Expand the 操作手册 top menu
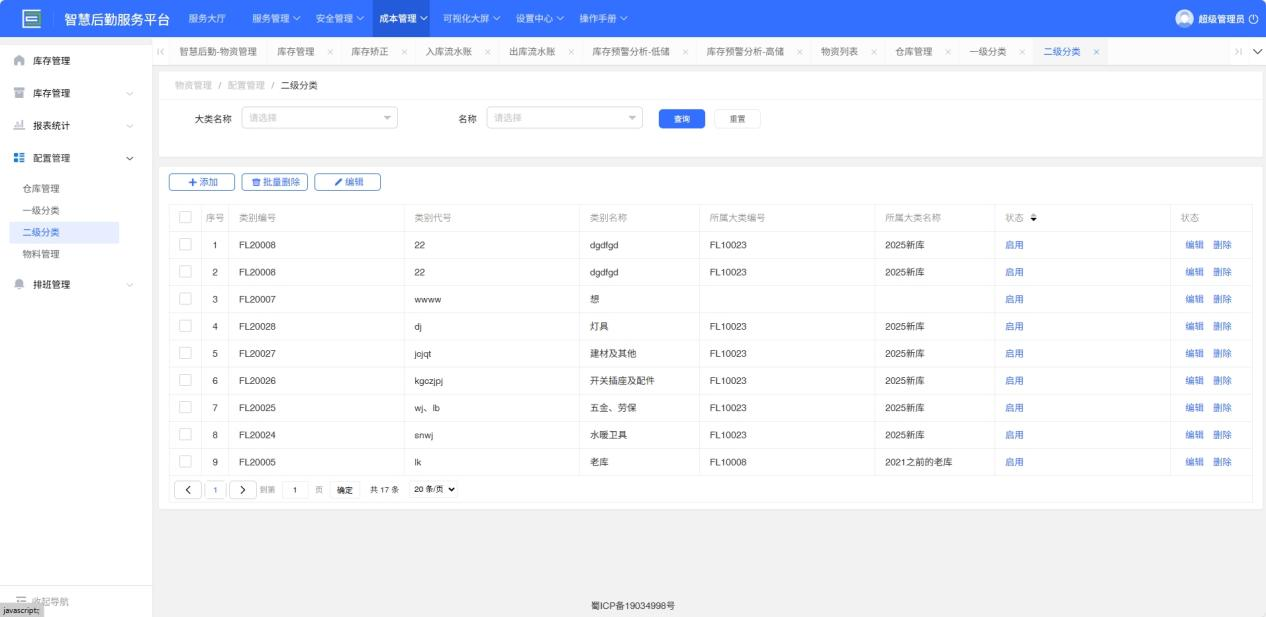1266x617 pixels. click(603, 19)
